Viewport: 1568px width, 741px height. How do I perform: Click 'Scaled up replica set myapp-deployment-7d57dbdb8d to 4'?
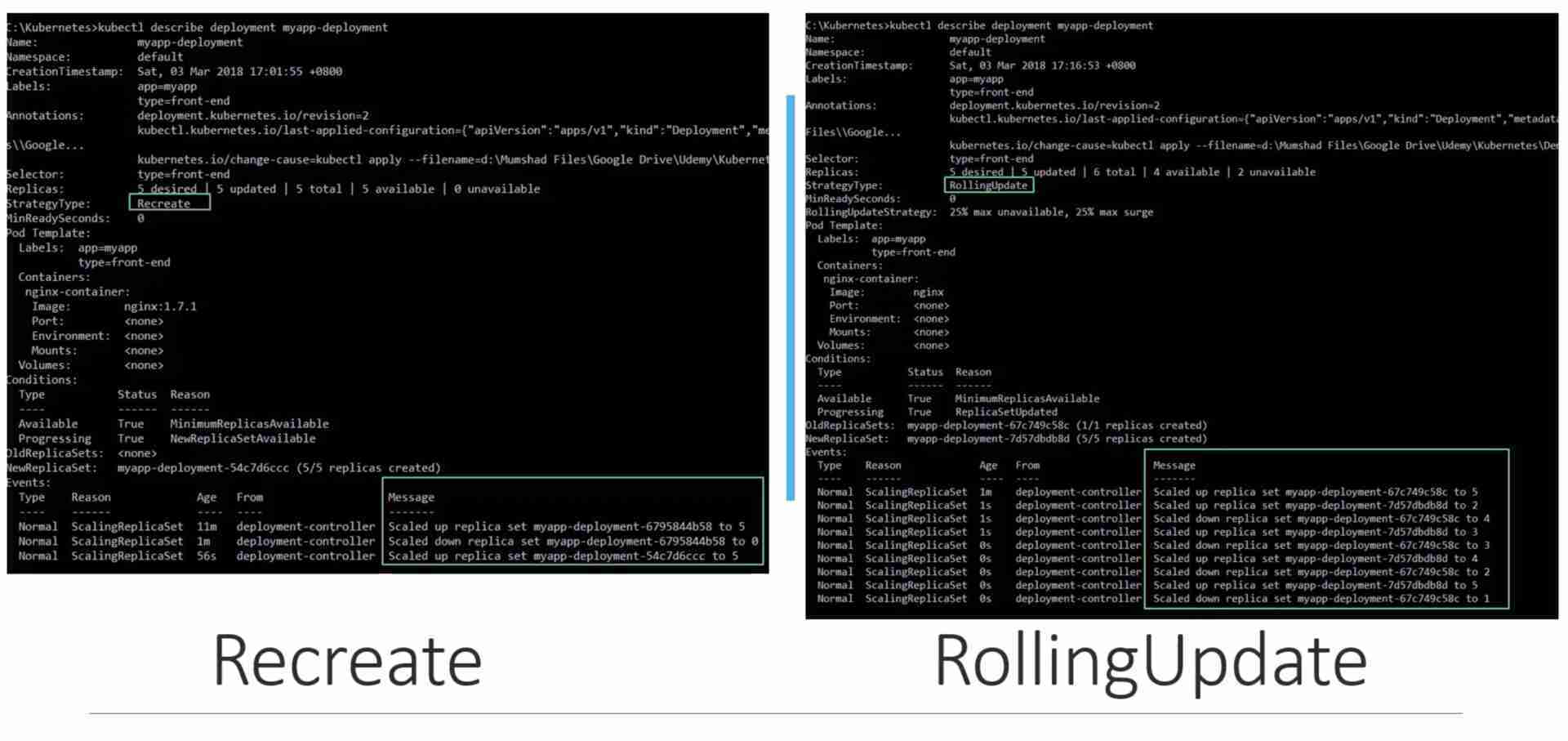coord(1316,559)
